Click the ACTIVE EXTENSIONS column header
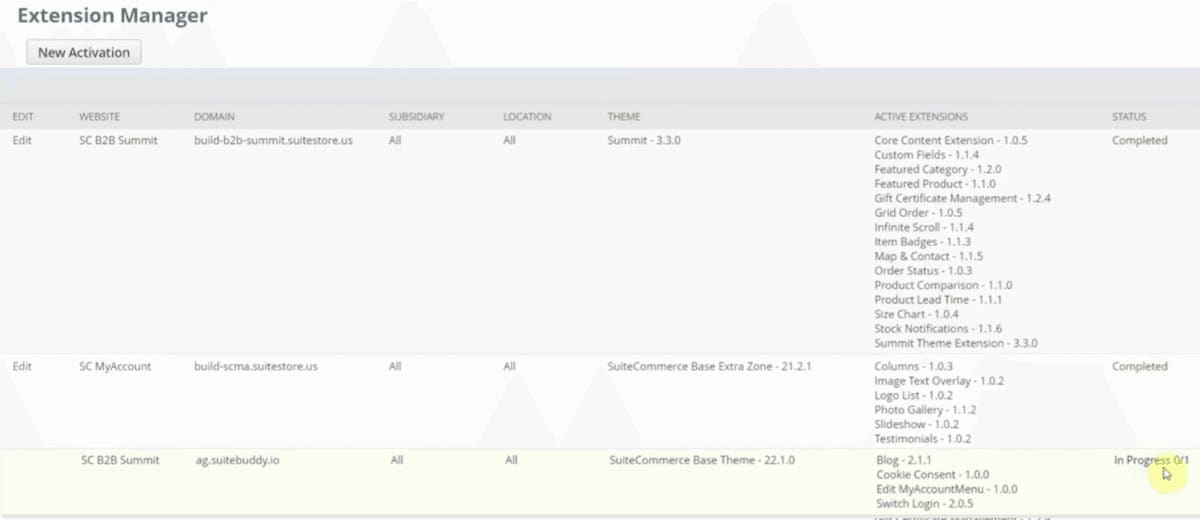The height and width of the screenshot is (520, 1200). [x=921, y=117]
